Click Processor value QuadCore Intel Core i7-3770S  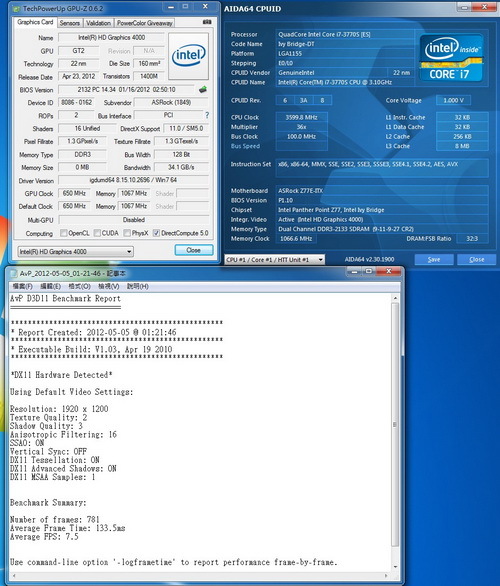coord(345,34)
